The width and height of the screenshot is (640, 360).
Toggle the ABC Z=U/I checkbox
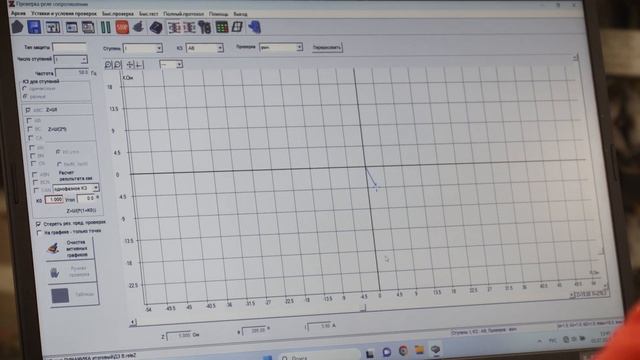[x=28, y=110]
